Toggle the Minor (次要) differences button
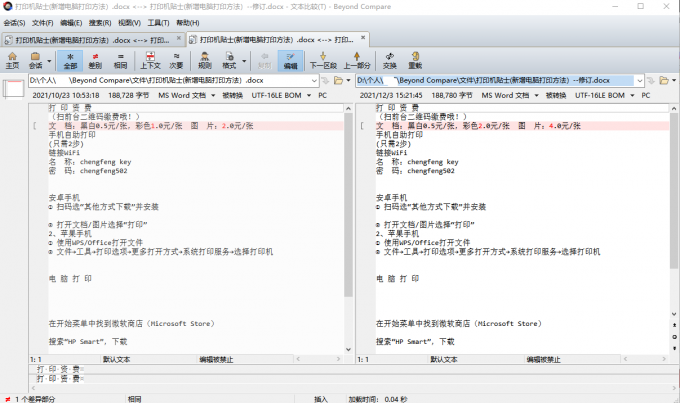Screen dimensions: 680x403 [176, 60]
